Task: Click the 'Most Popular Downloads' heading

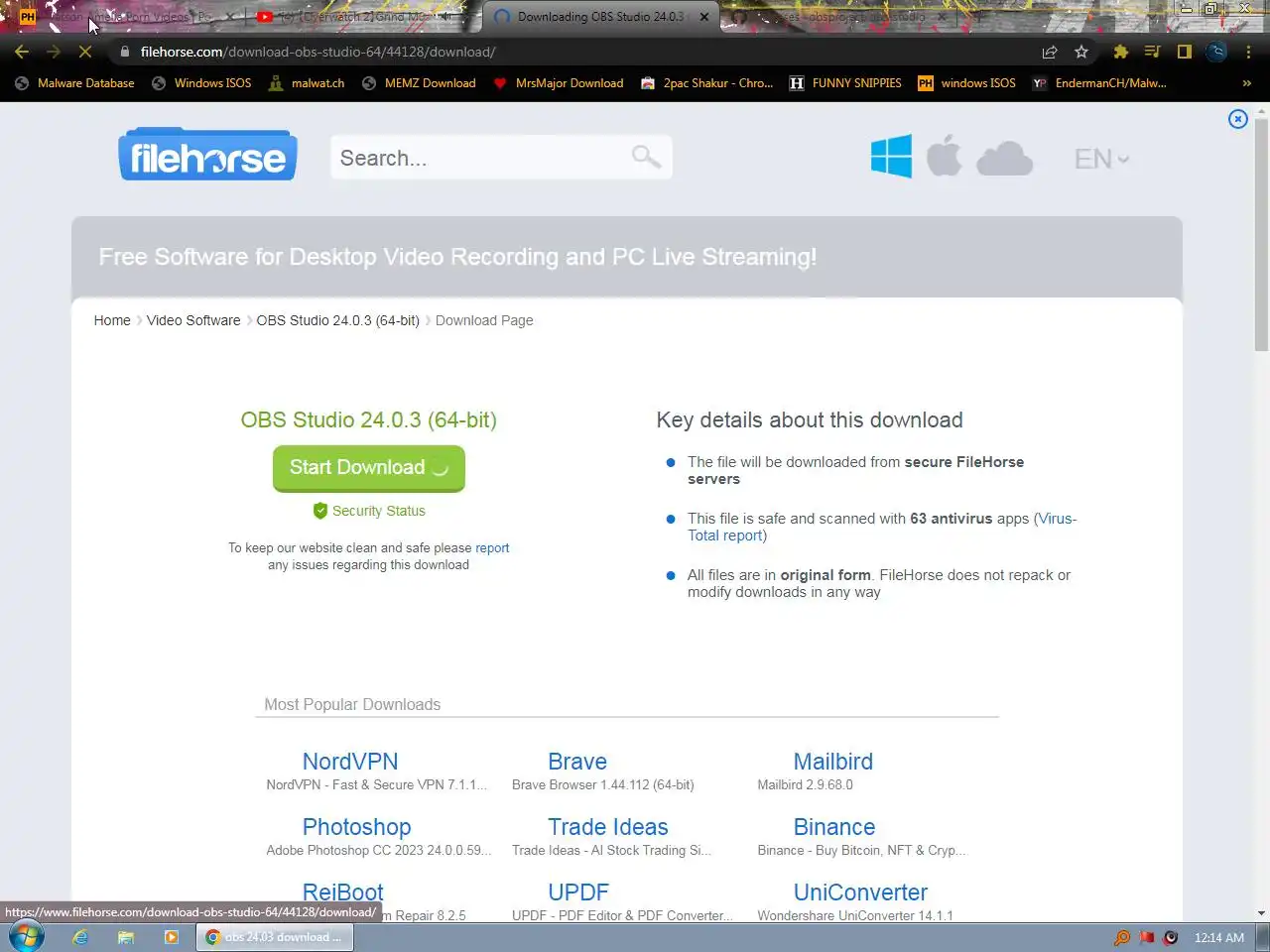Action: pos(352,704)
